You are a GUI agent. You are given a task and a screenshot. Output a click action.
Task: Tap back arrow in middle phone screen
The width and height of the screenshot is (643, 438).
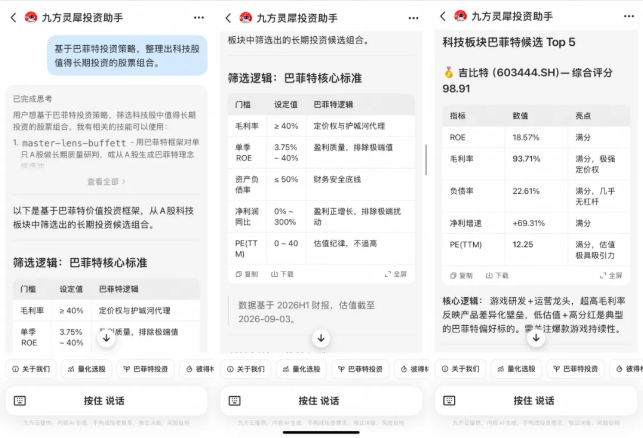coord(228,18)
